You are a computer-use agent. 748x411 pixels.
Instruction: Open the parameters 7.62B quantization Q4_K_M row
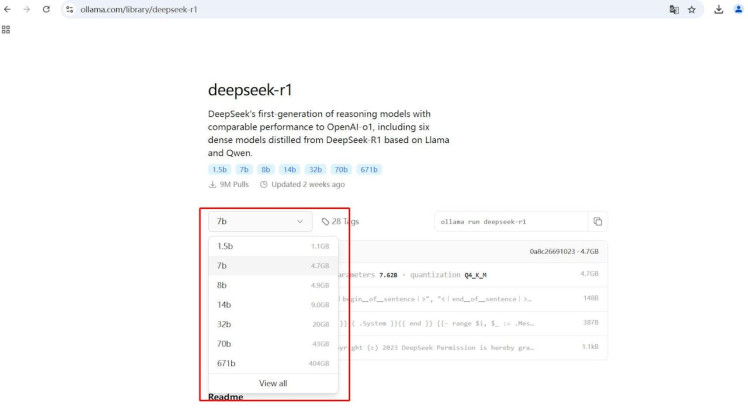[472, 275]
